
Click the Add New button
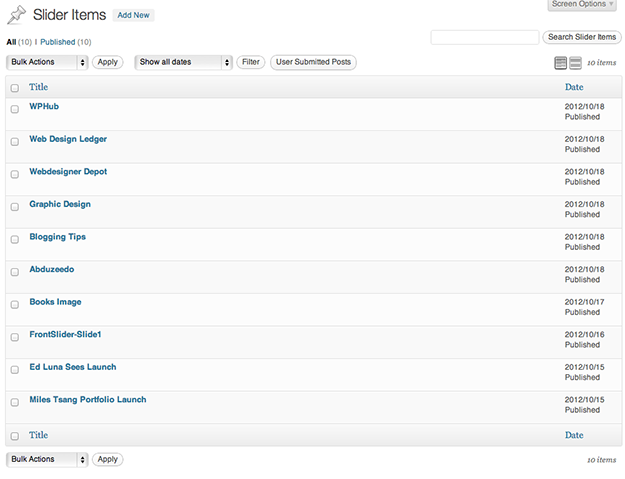(x=133, y=16)
